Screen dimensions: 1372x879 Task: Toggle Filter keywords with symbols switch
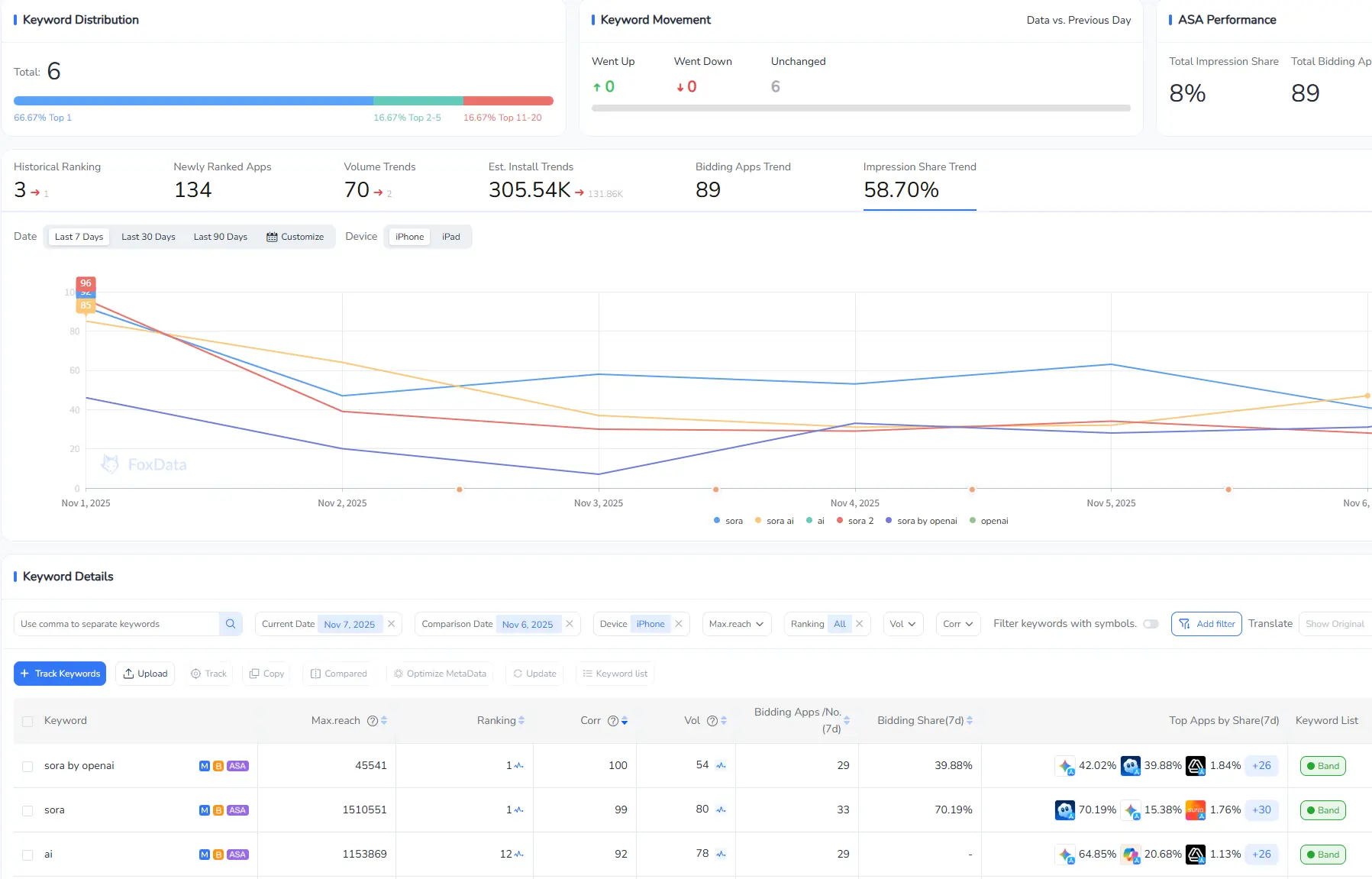tap(1151, 624)
